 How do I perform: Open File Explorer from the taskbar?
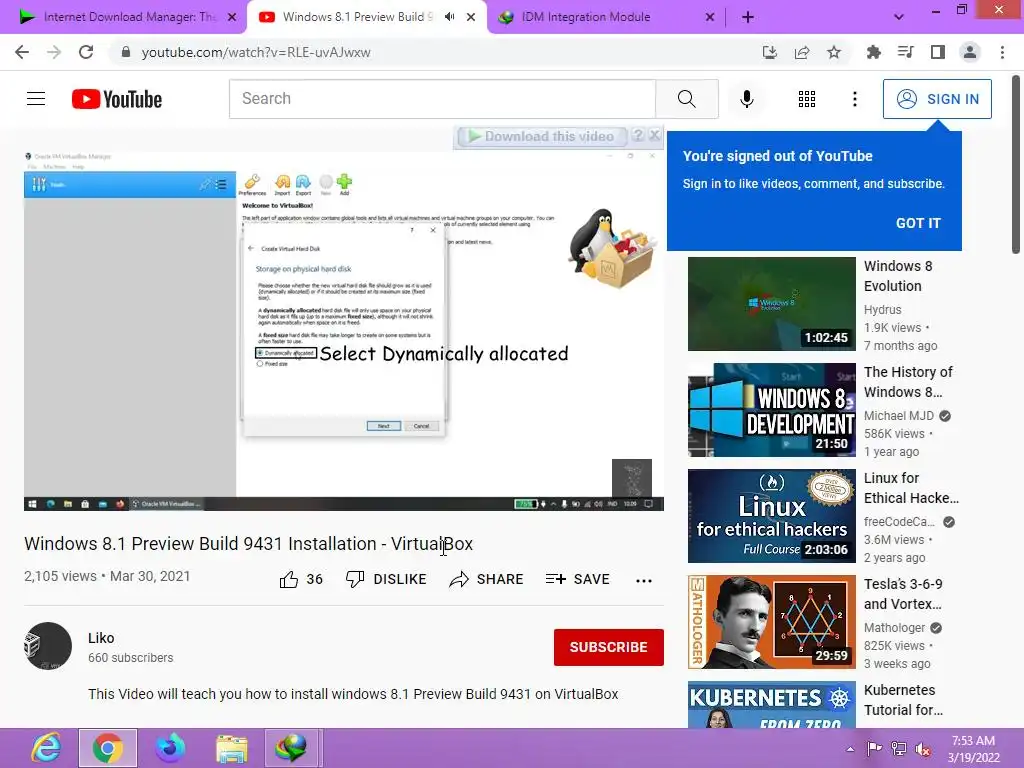coord(232,748)
